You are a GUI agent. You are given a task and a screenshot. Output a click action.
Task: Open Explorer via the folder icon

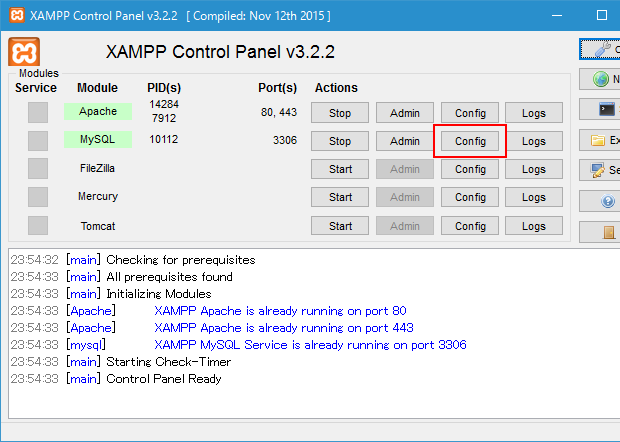point(600,140)
